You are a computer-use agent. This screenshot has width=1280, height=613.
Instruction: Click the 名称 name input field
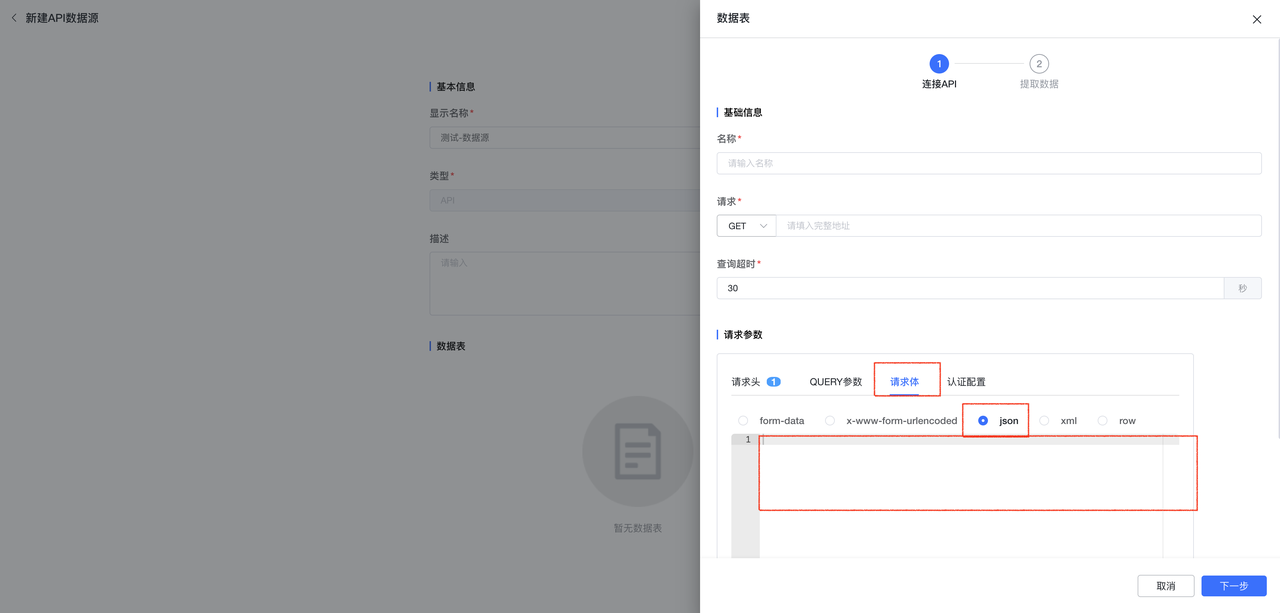(x=988, y=163)
